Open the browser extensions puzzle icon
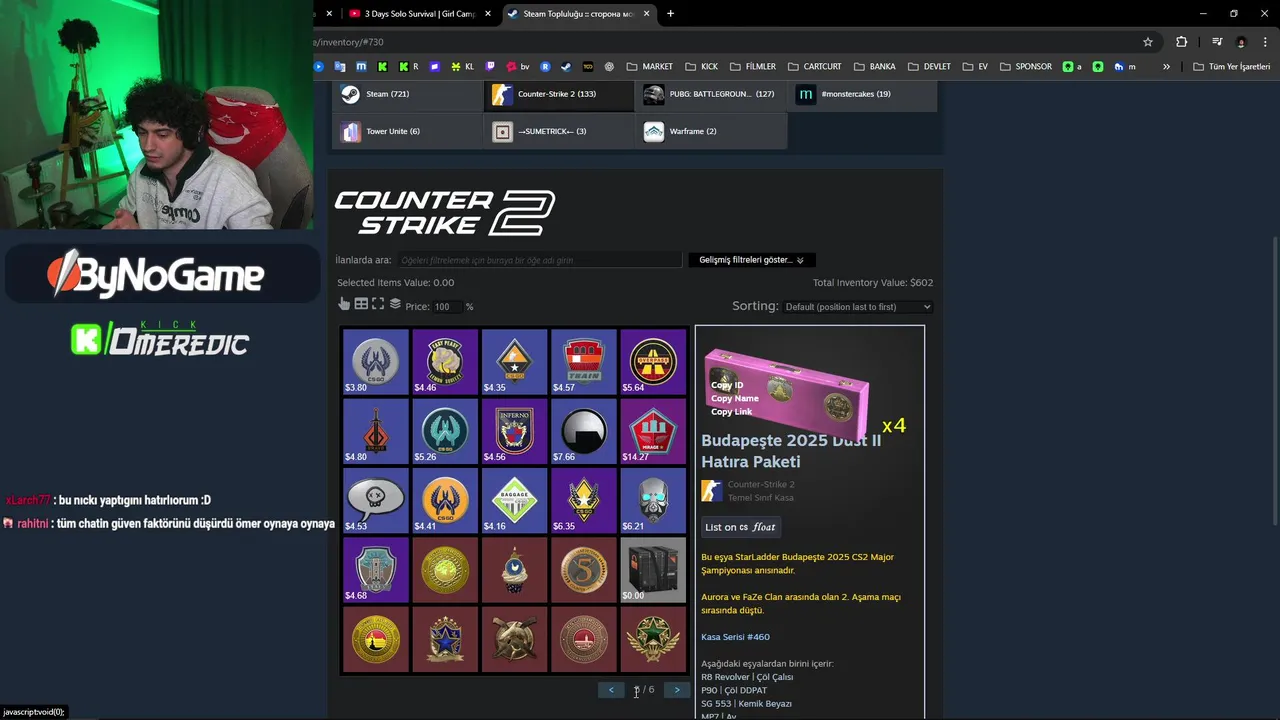 coord(1181,42)
